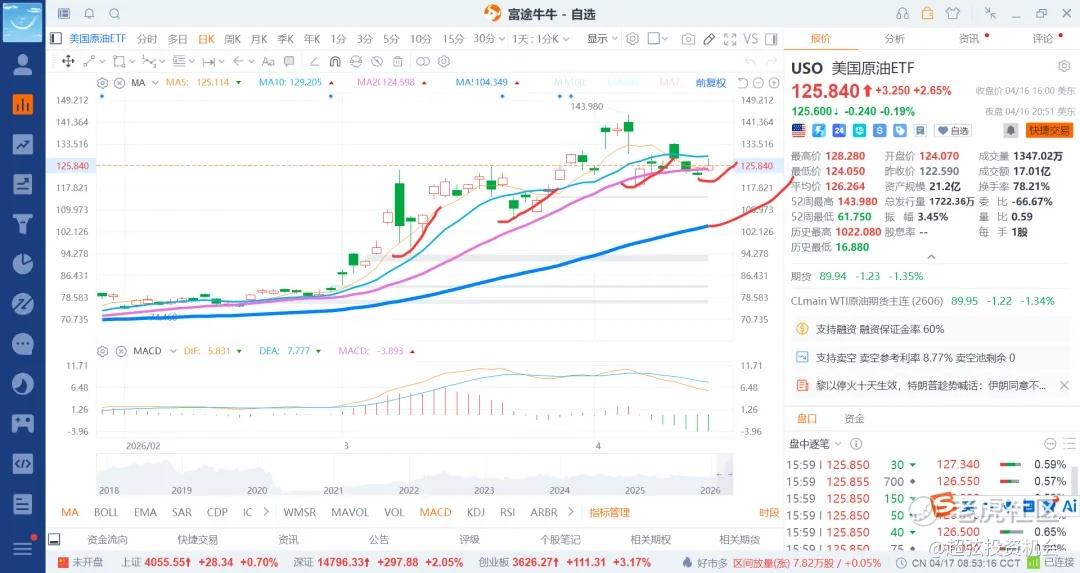Image resolution: width=1080 pixels, height=573 pixels.
Task: Open the search magnifier in the title bar
Action: (x=115, y=13)
